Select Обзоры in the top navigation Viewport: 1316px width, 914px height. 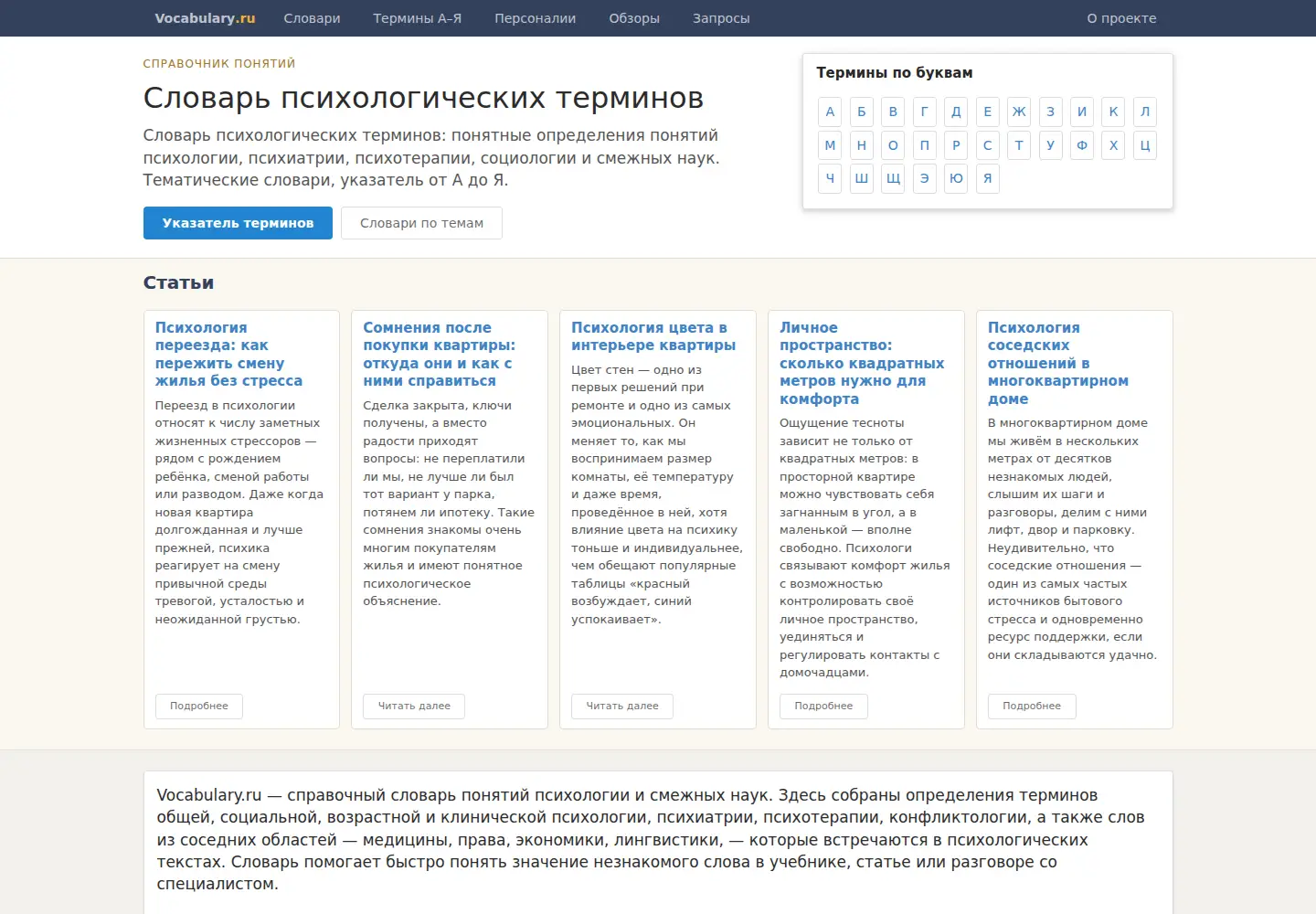[x=634, y=18]
